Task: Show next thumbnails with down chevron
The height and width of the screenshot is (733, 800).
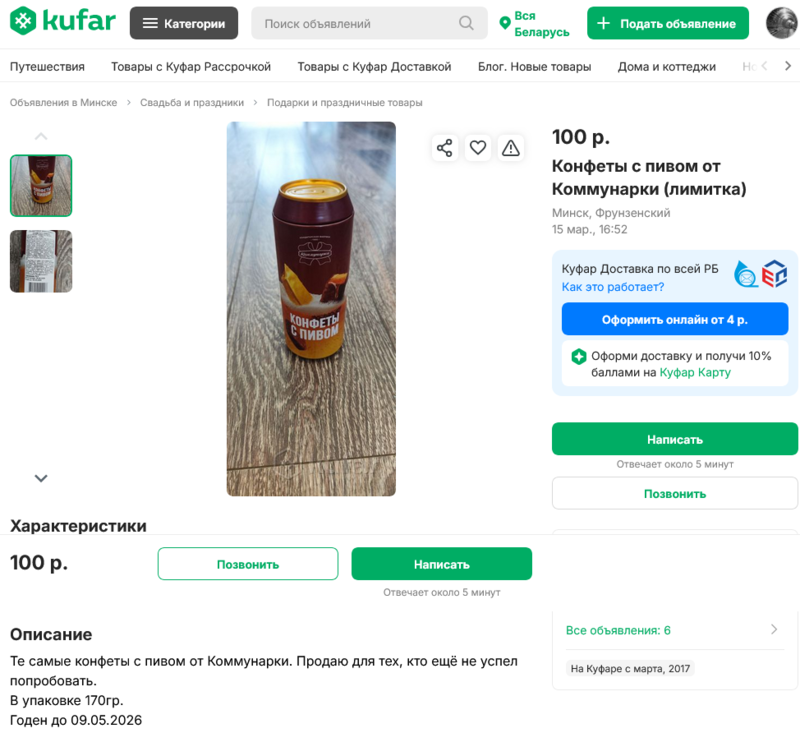Action: tap(41, 478)
